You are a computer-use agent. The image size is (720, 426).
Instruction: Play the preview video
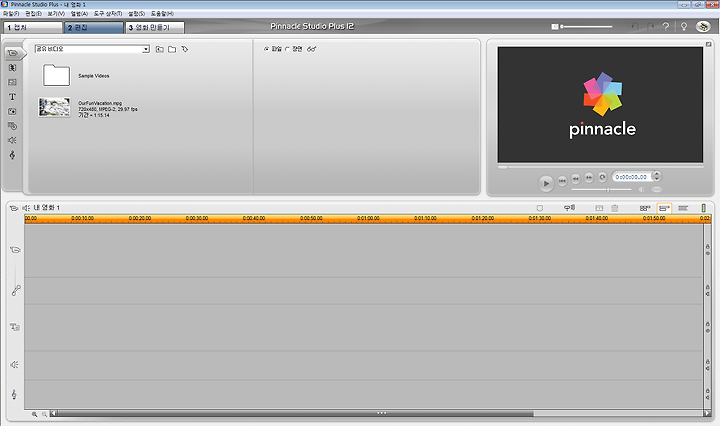(546, 183)
